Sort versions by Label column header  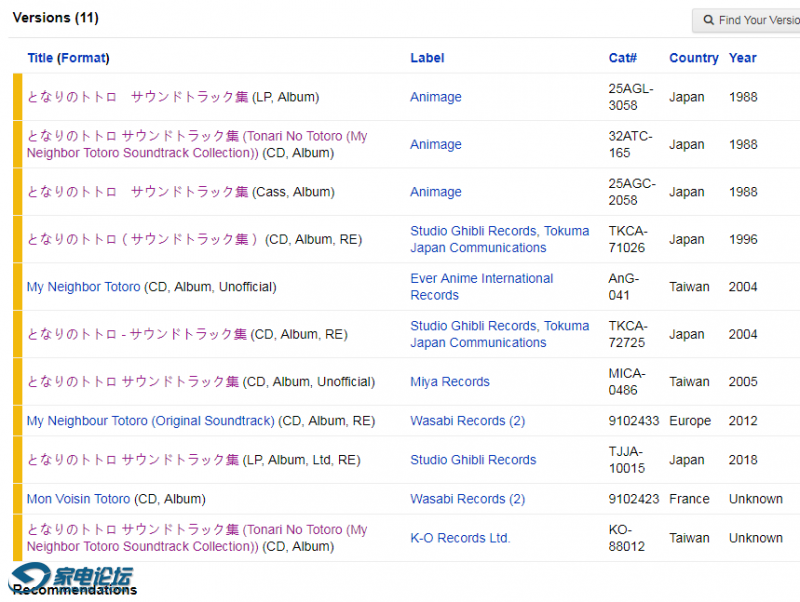[x=427, y=58]
